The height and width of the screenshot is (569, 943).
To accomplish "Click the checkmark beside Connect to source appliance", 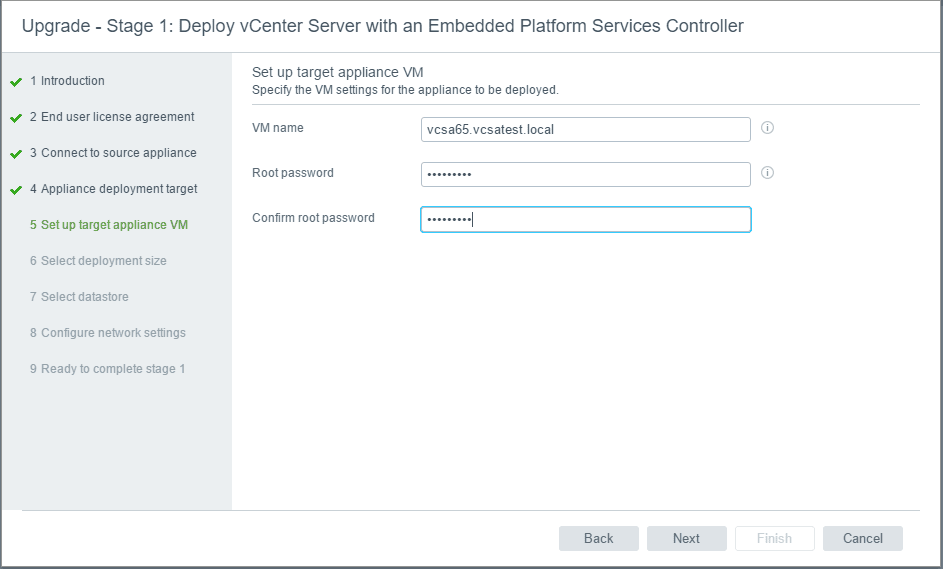I will tap(16, 154).
